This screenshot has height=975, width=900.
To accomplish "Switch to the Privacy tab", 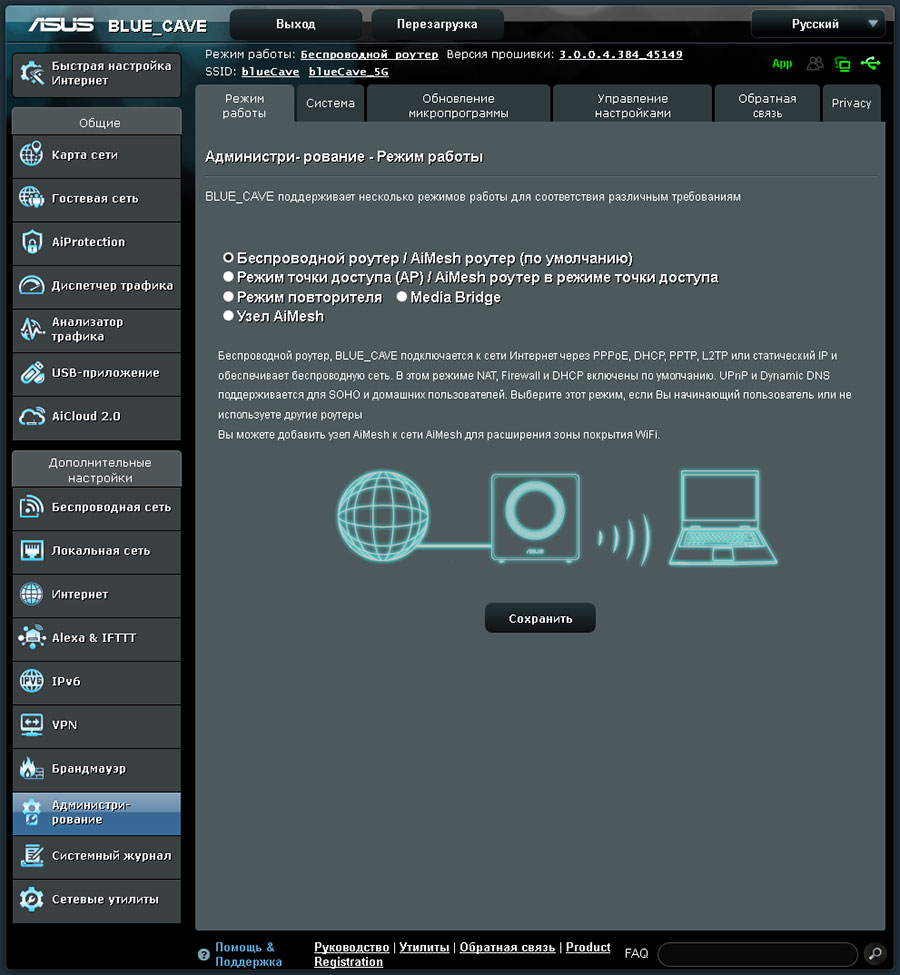I will tap(851, 103).
